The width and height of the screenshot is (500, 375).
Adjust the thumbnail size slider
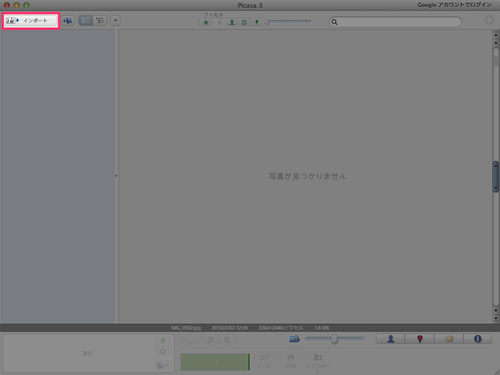334,339
